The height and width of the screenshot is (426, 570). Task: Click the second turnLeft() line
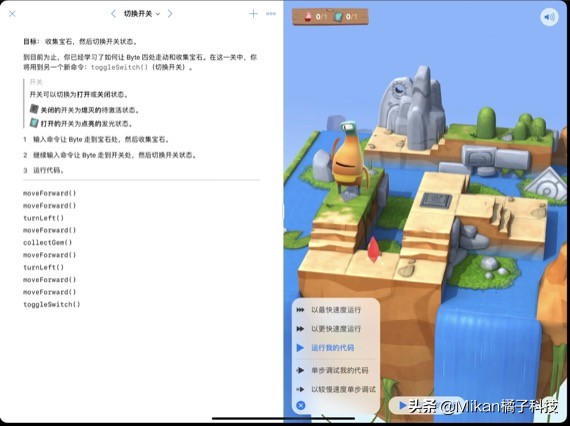tap(43, 267)
